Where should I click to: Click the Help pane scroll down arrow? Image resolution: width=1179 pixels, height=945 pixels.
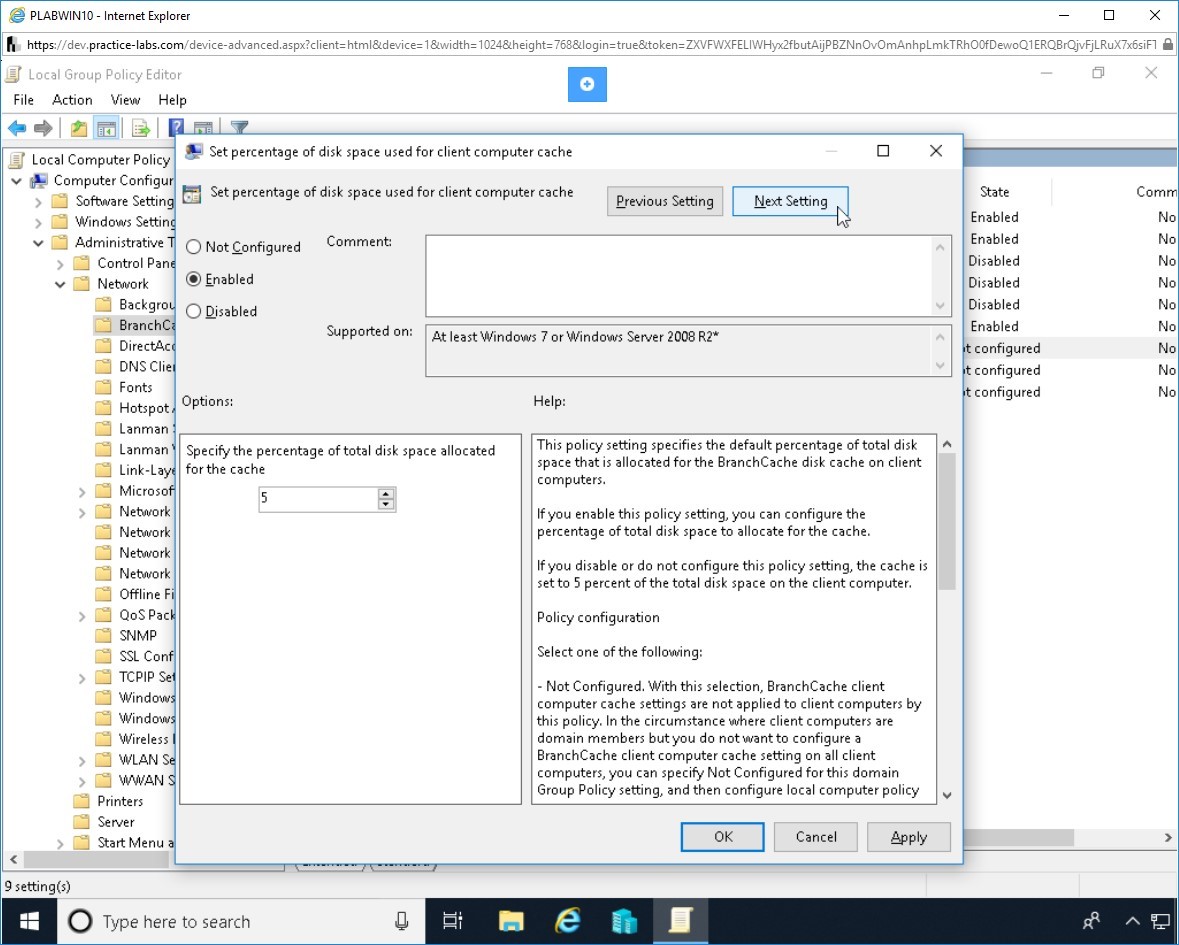pos(947,795)
